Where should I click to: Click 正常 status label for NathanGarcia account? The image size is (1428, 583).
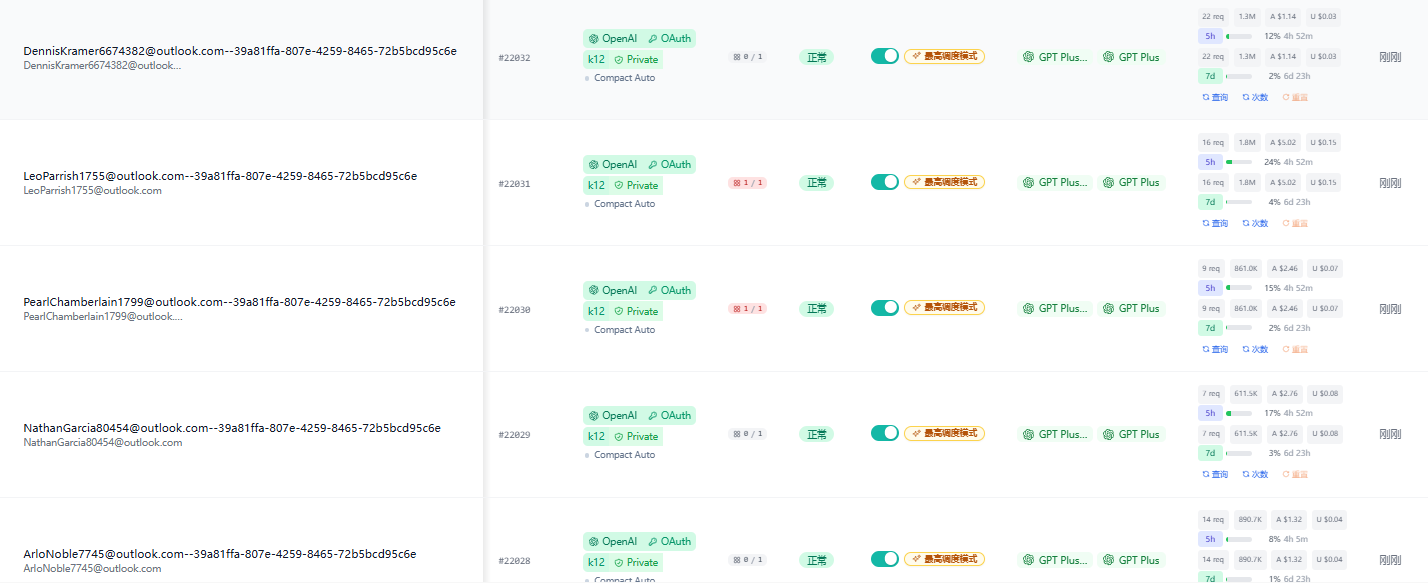[816, 434]
